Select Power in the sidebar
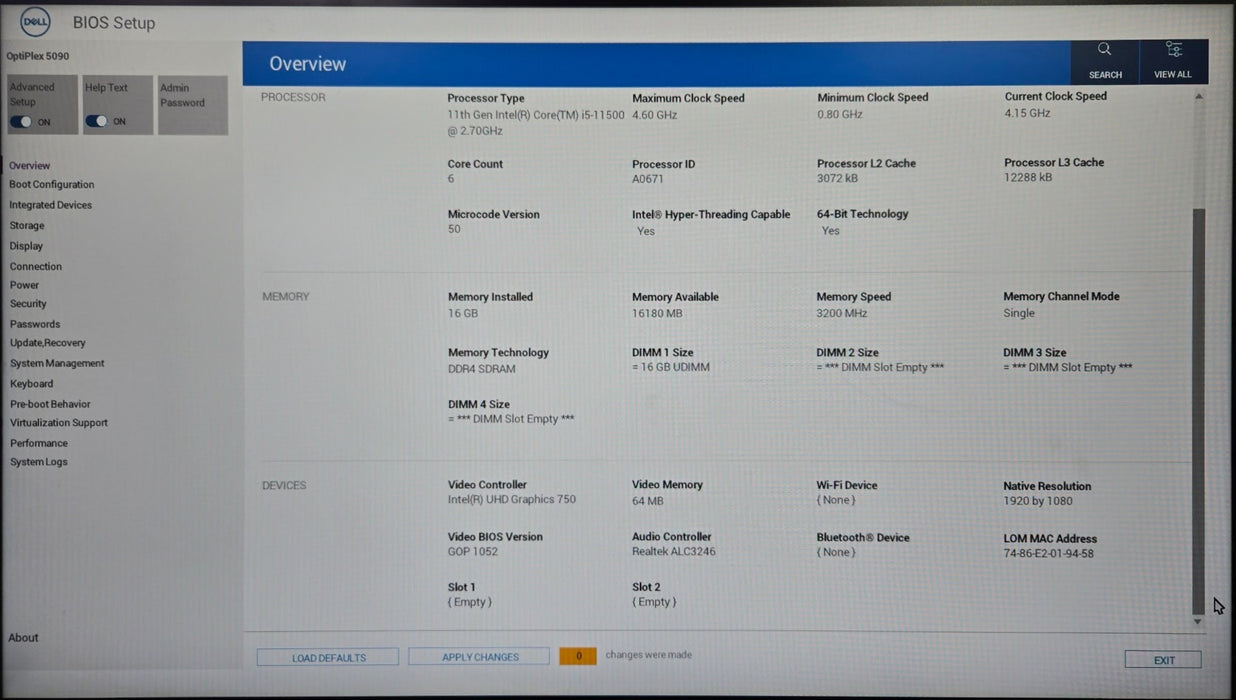Image resolution: width=1236 pixels, height=700 pixels. 25,285
